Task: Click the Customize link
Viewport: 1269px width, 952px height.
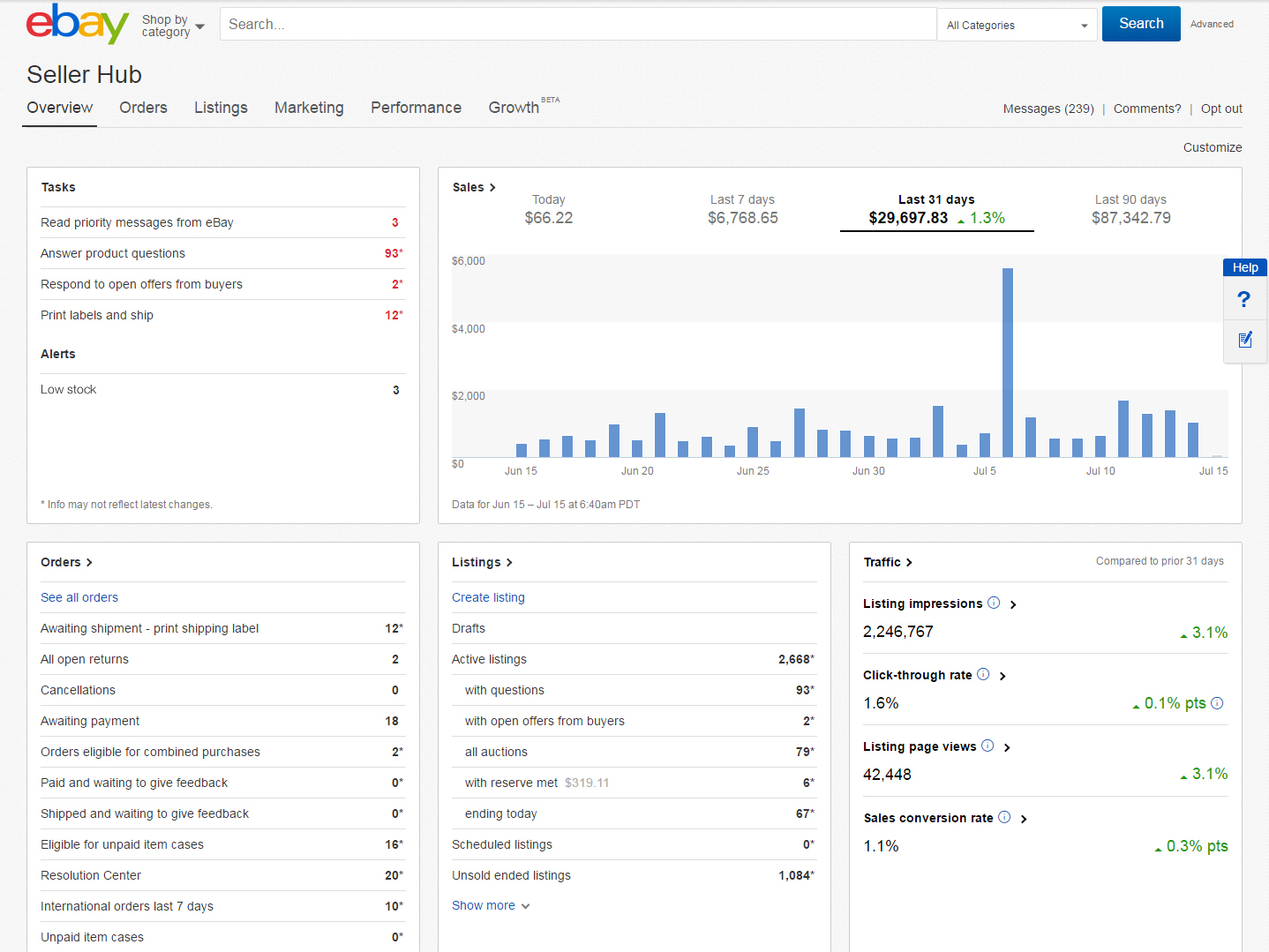Action: (1213, 147)
